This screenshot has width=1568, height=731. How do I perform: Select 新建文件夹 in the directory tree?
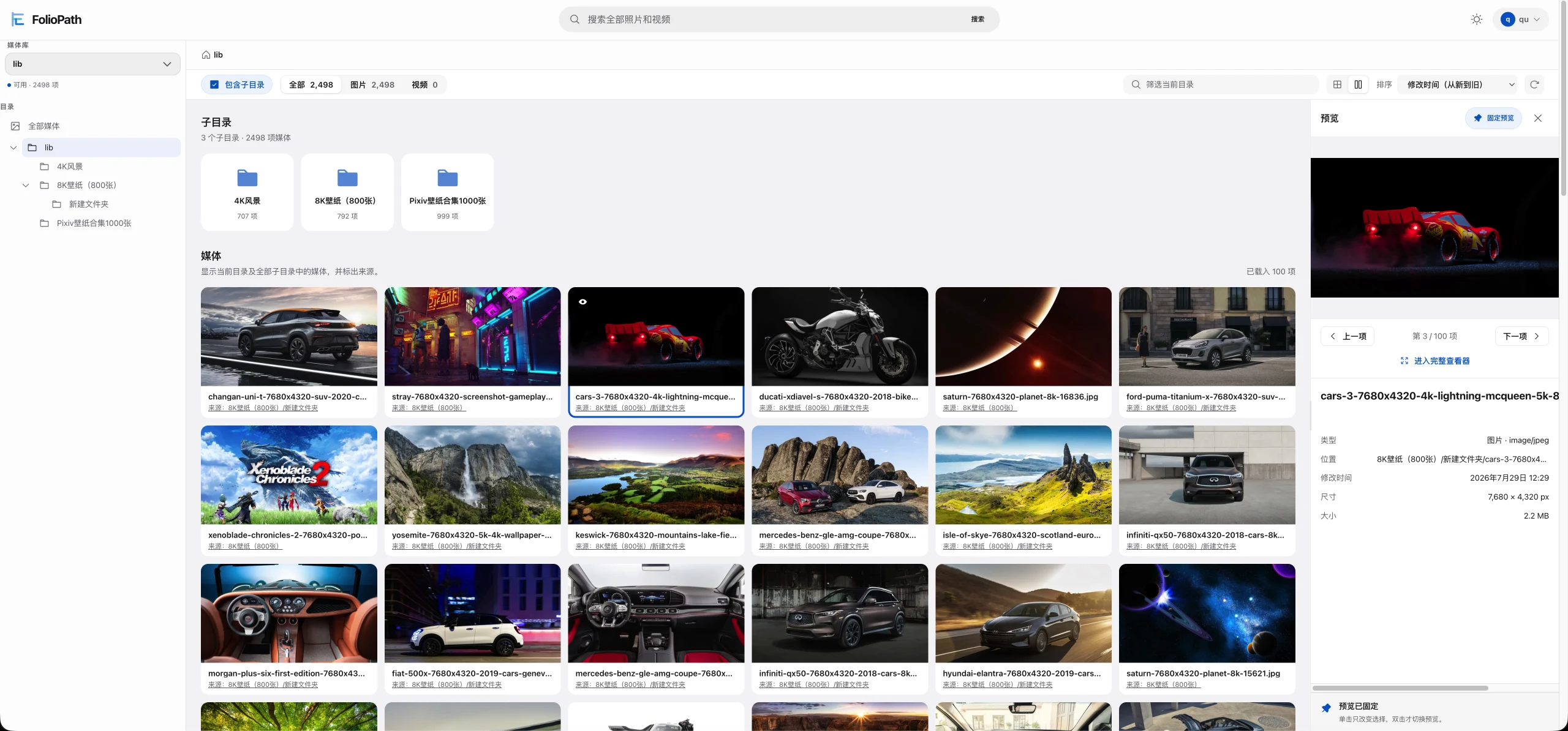coord(89,204)
